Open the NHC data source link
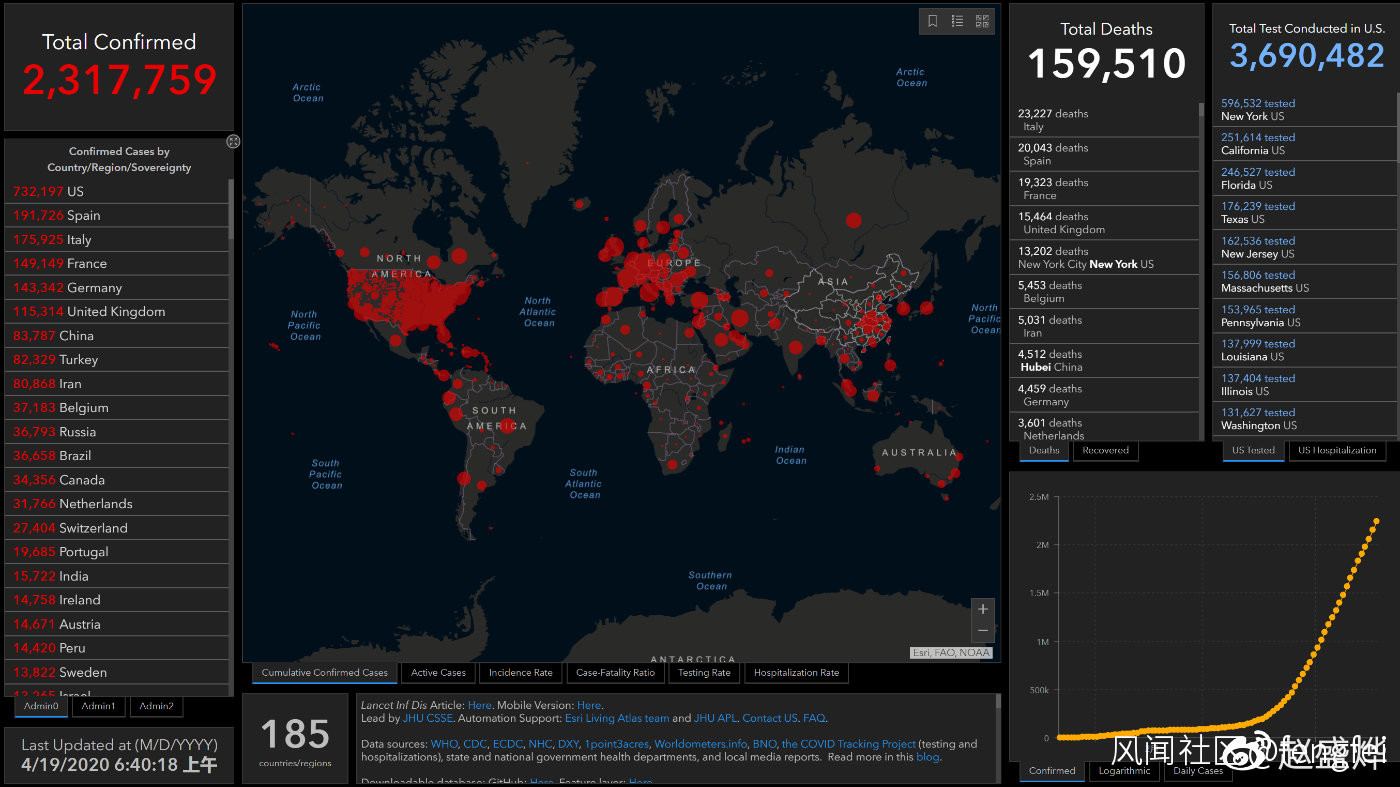1400x787 pixels. coord(540,744)
